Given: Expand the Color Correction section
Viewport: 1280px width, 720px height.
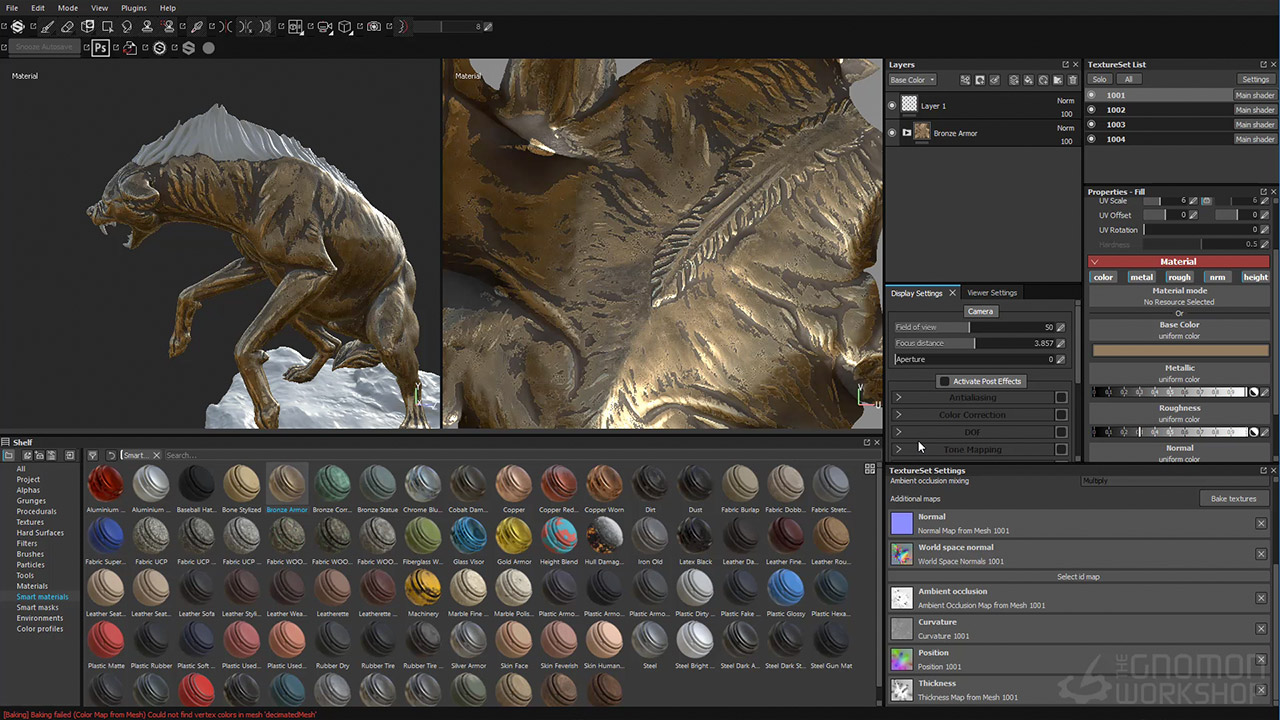Looking at the screenshot, I should pos(898,415).
